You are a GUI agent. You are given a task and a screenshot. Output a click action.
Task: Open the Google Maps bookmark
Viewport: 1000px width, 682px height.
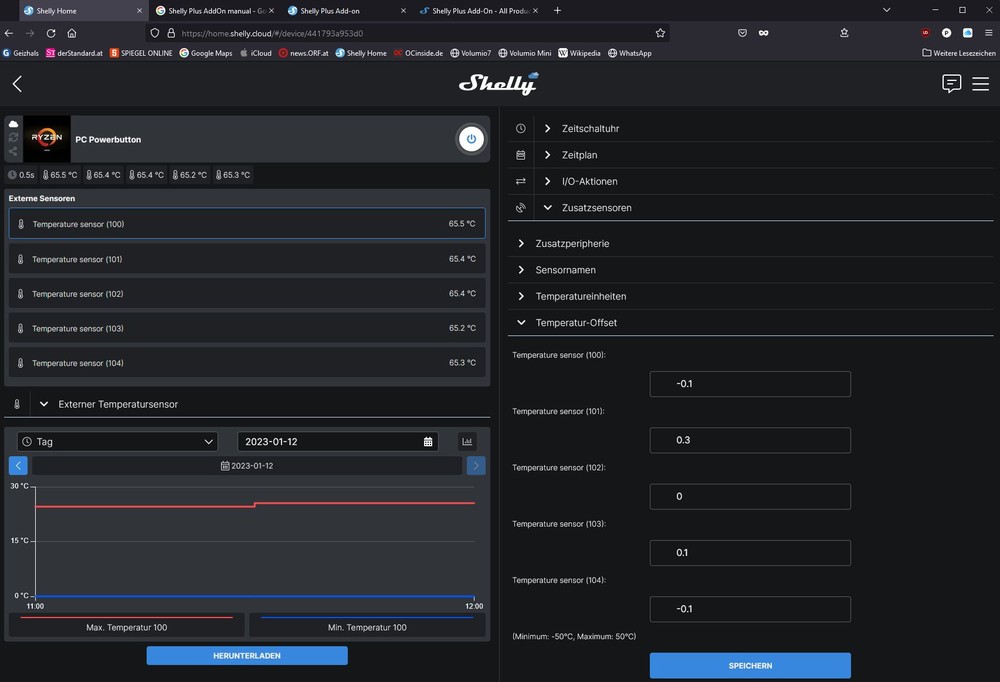(206, 53)
